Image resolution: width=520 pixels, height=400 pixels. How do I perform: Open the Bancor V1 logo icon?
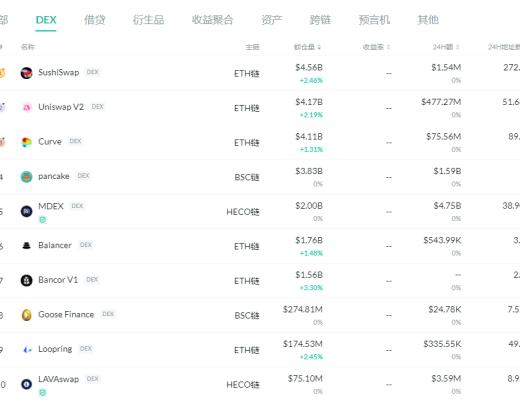point(26,280)
